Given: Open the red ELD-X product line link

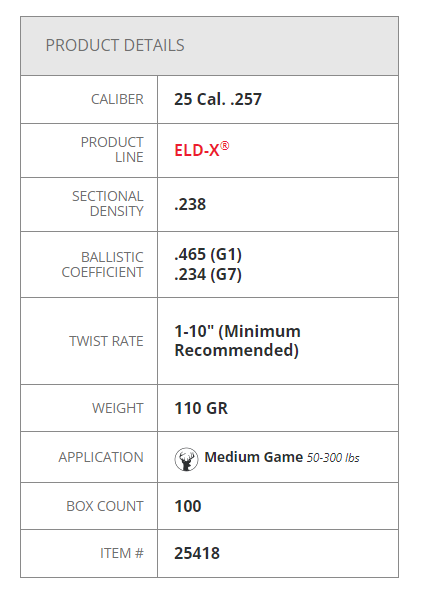Looking at the screenshot, I should click(x=202, y=149).
